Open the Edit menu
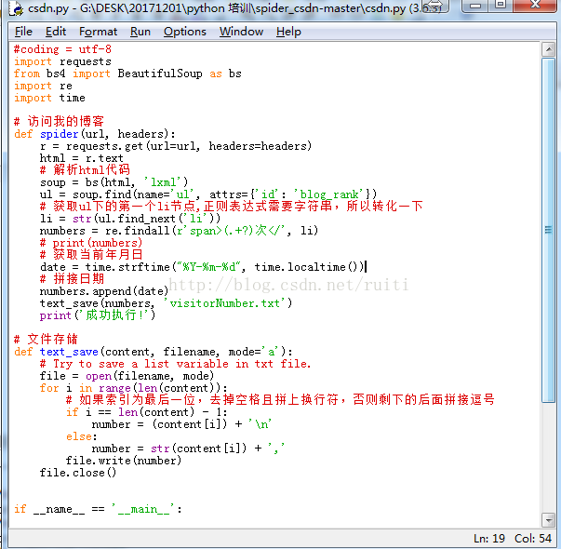The height and width of the screenshot is (549, 561). click(55, 31)
